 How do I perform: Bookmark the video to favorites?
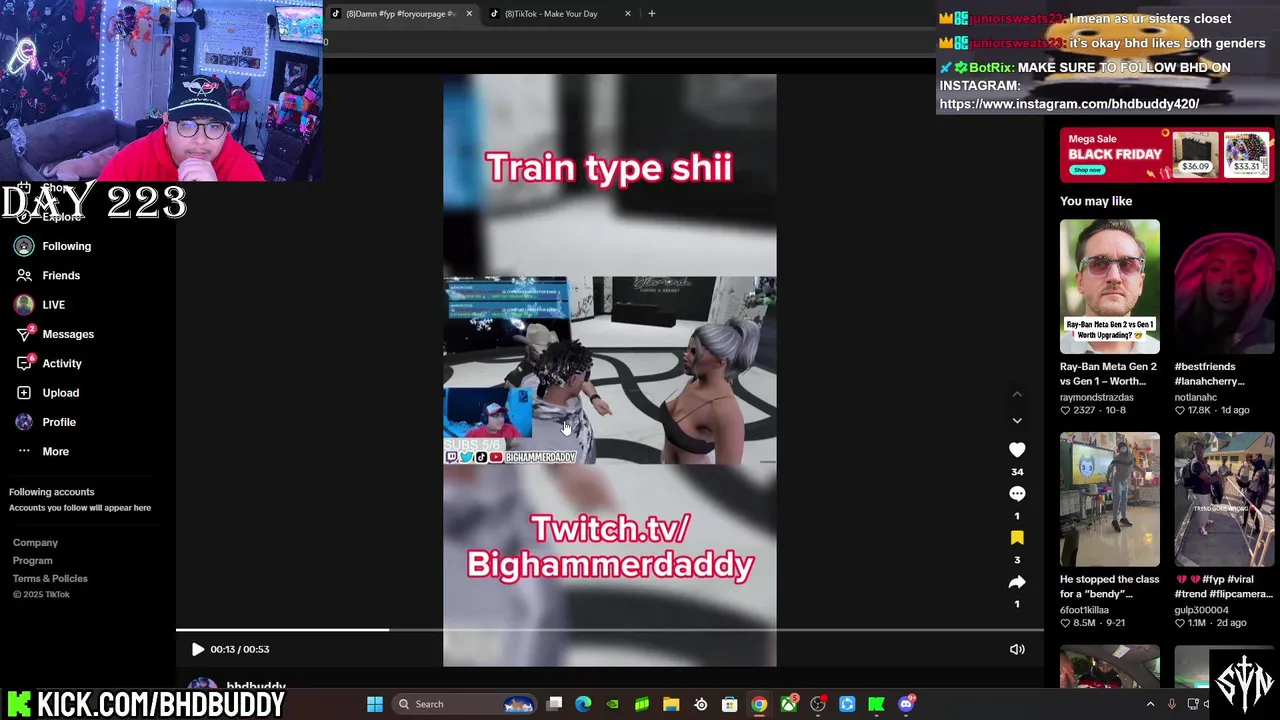click(1017, 538)
